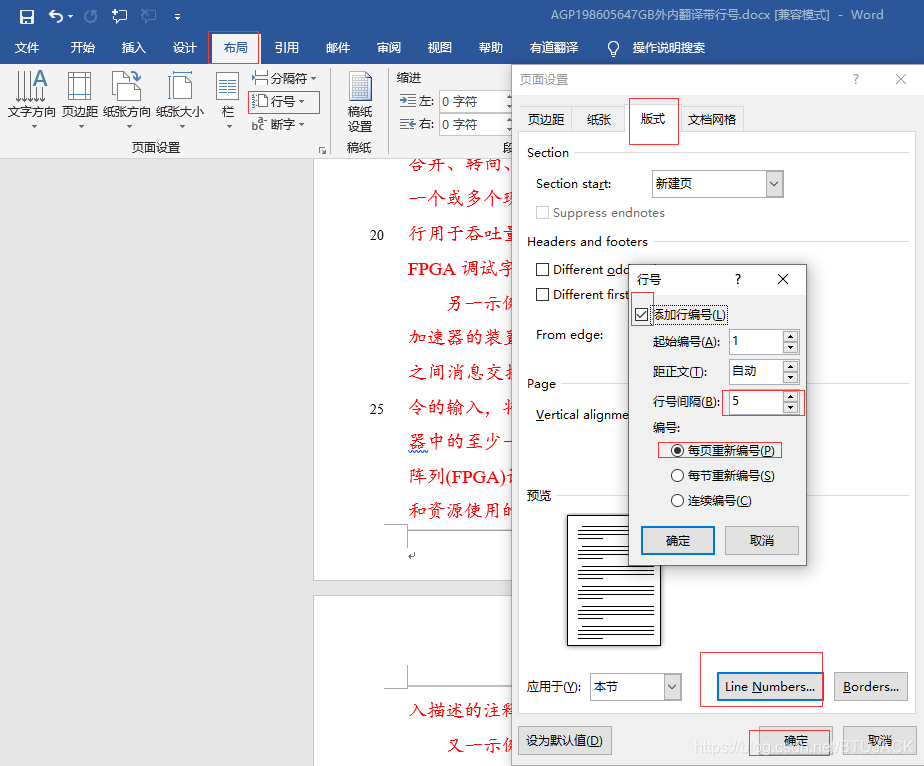924x766 pixels.
Task: Click 取消 in the 页面设置 dialog
Action: point(880,741)
